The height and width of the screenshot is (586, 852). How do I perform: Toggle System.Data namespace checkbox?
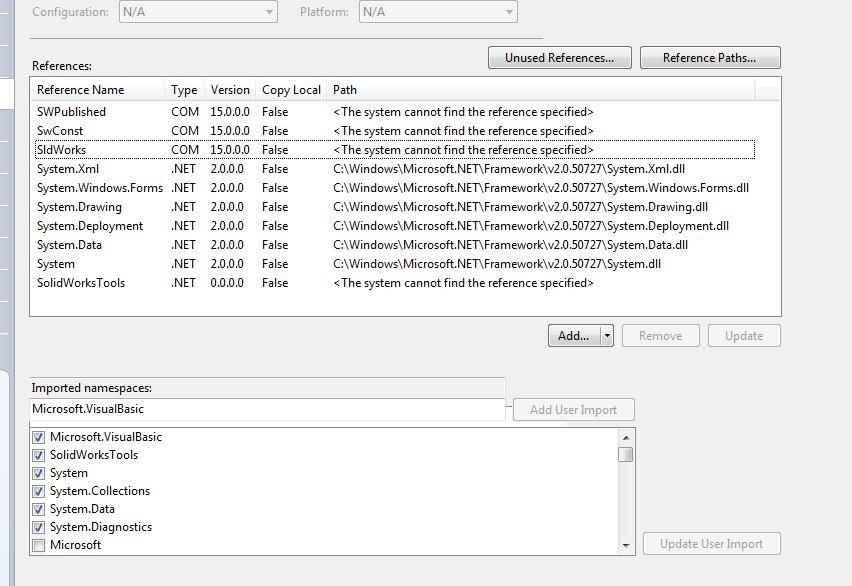click(39, 509)
